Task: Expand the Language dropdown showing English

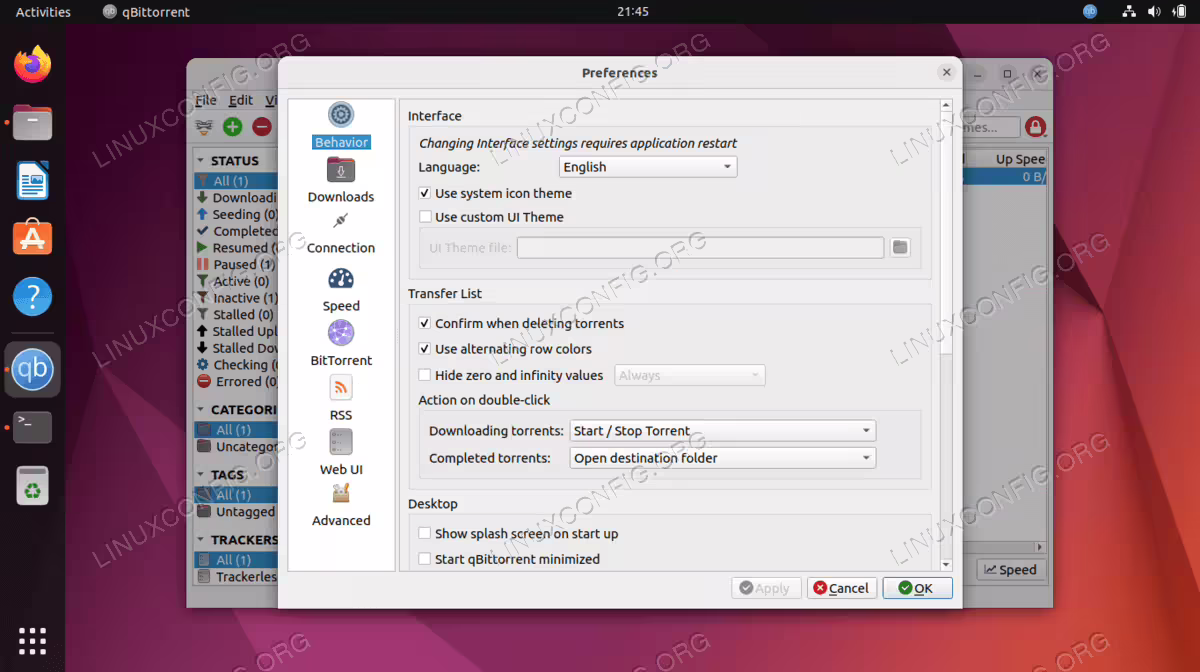Action: click(x=648, y=167)
